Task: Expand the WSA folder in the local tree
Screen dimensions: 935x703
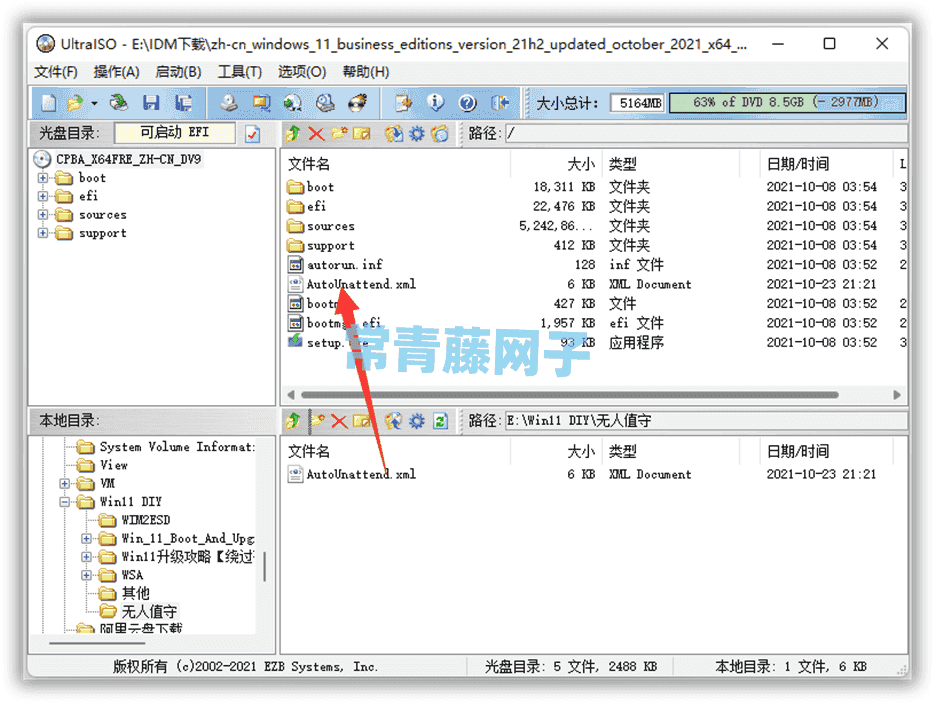Action: (x=86, y=575)
